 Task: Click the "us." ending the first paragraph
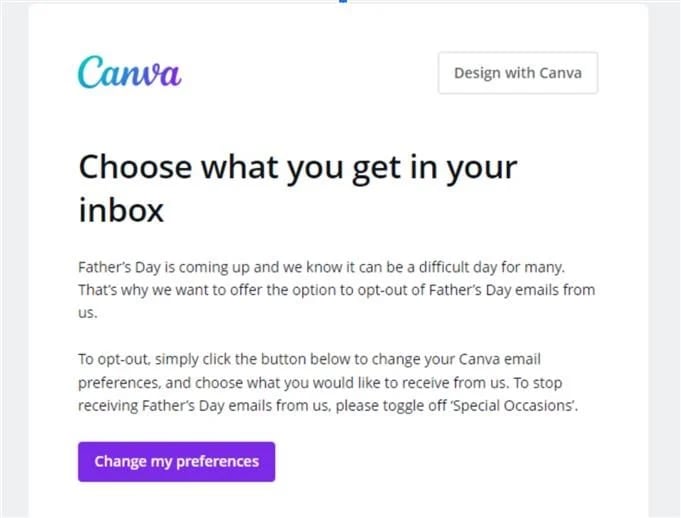(87, 312)
